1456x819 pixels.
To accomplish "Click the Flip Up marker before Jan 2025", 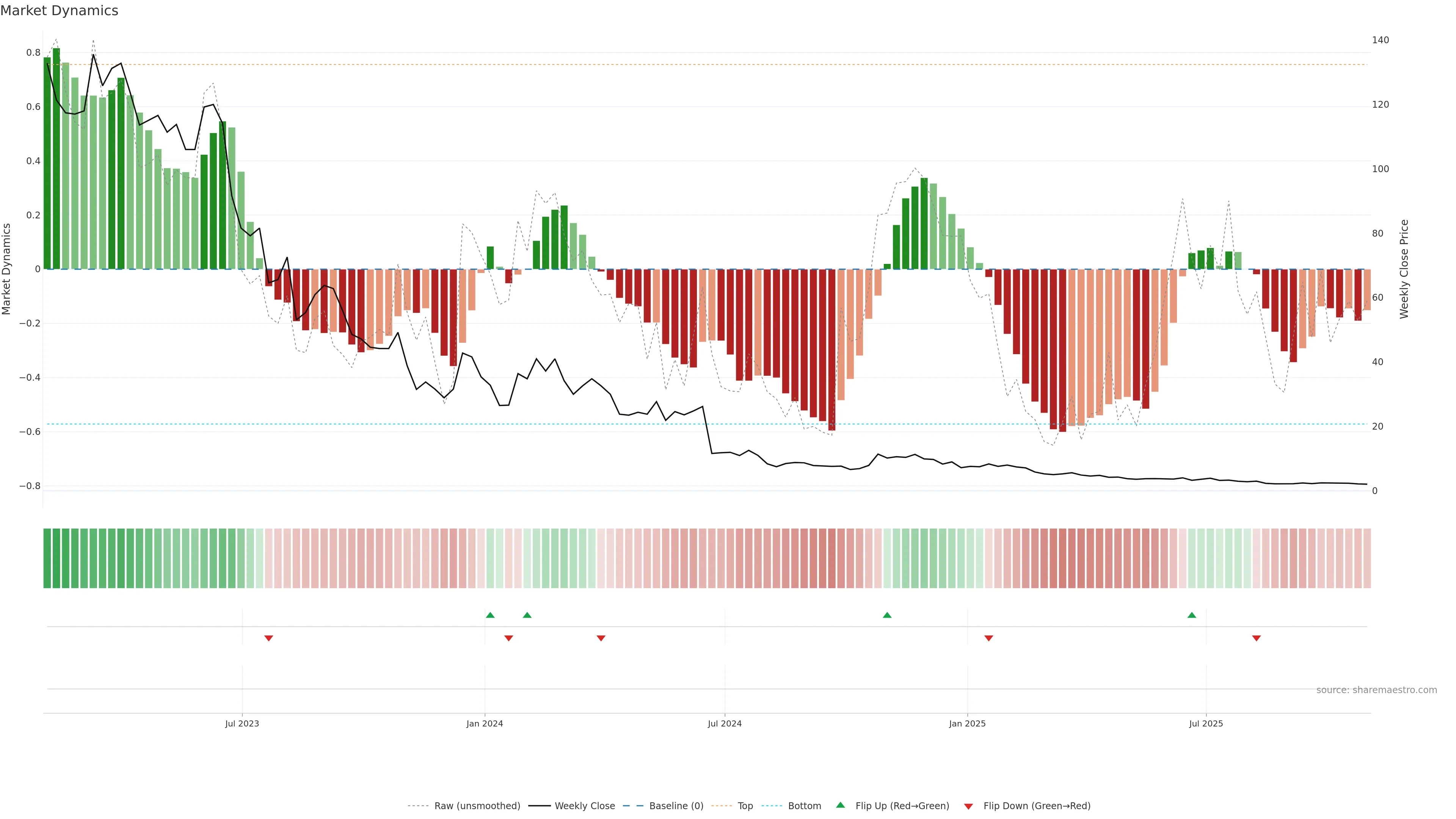I will (x=887, y=615).
